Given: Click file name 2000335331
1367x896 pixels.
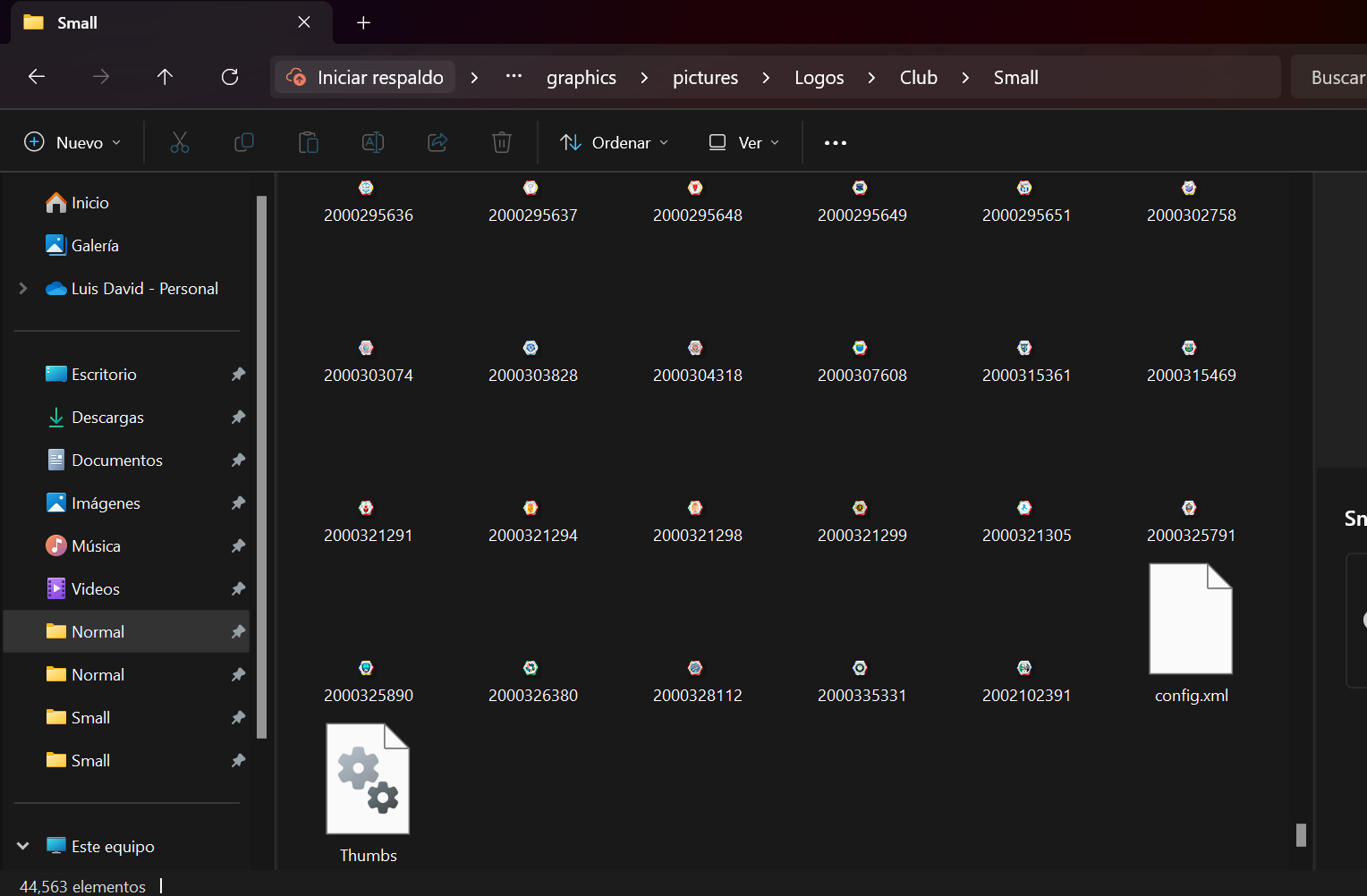Looking at the screenshot, I should 862,696.
